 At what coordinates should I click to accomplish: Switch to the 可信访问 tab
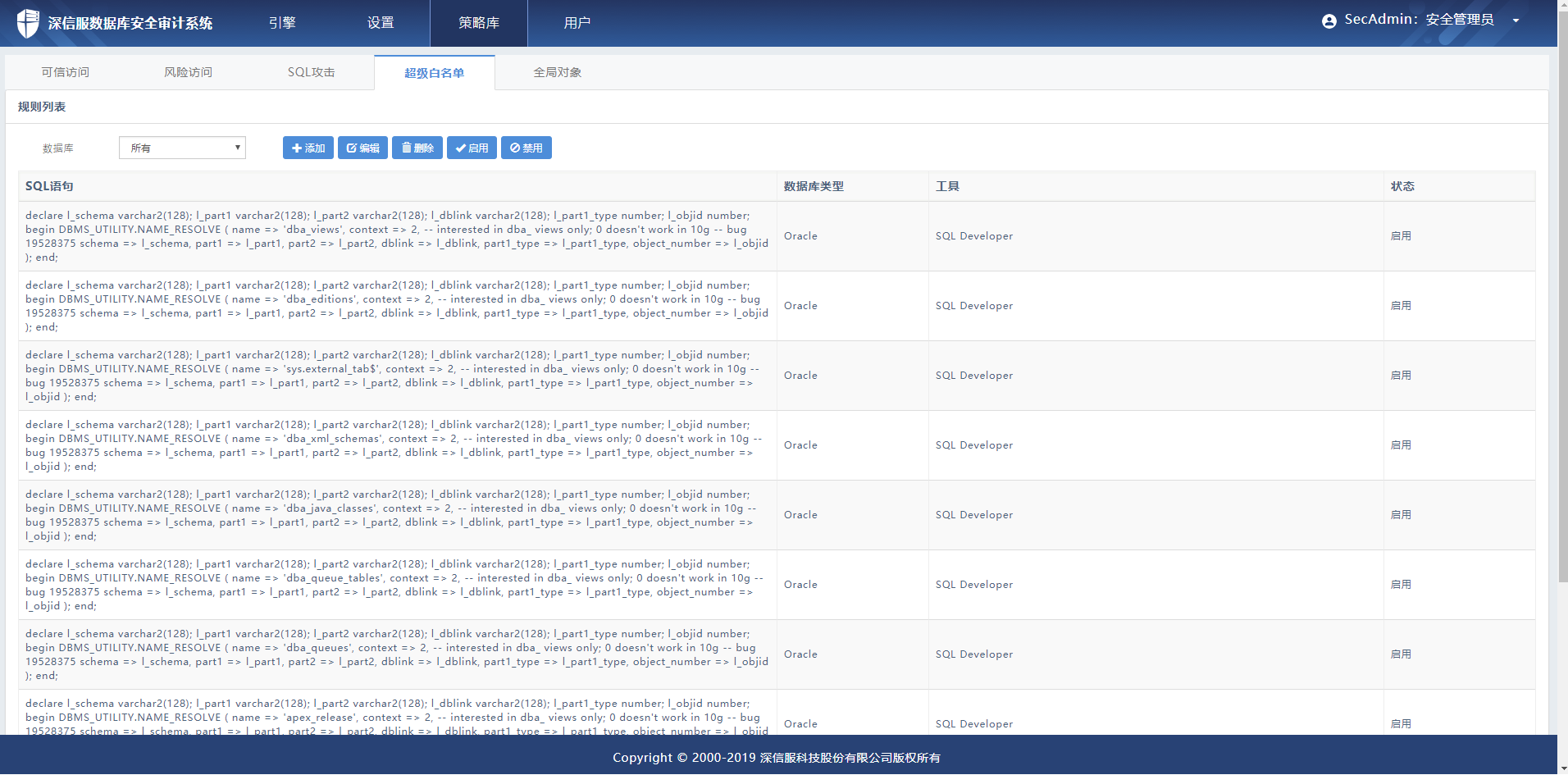tap(66, 72)
